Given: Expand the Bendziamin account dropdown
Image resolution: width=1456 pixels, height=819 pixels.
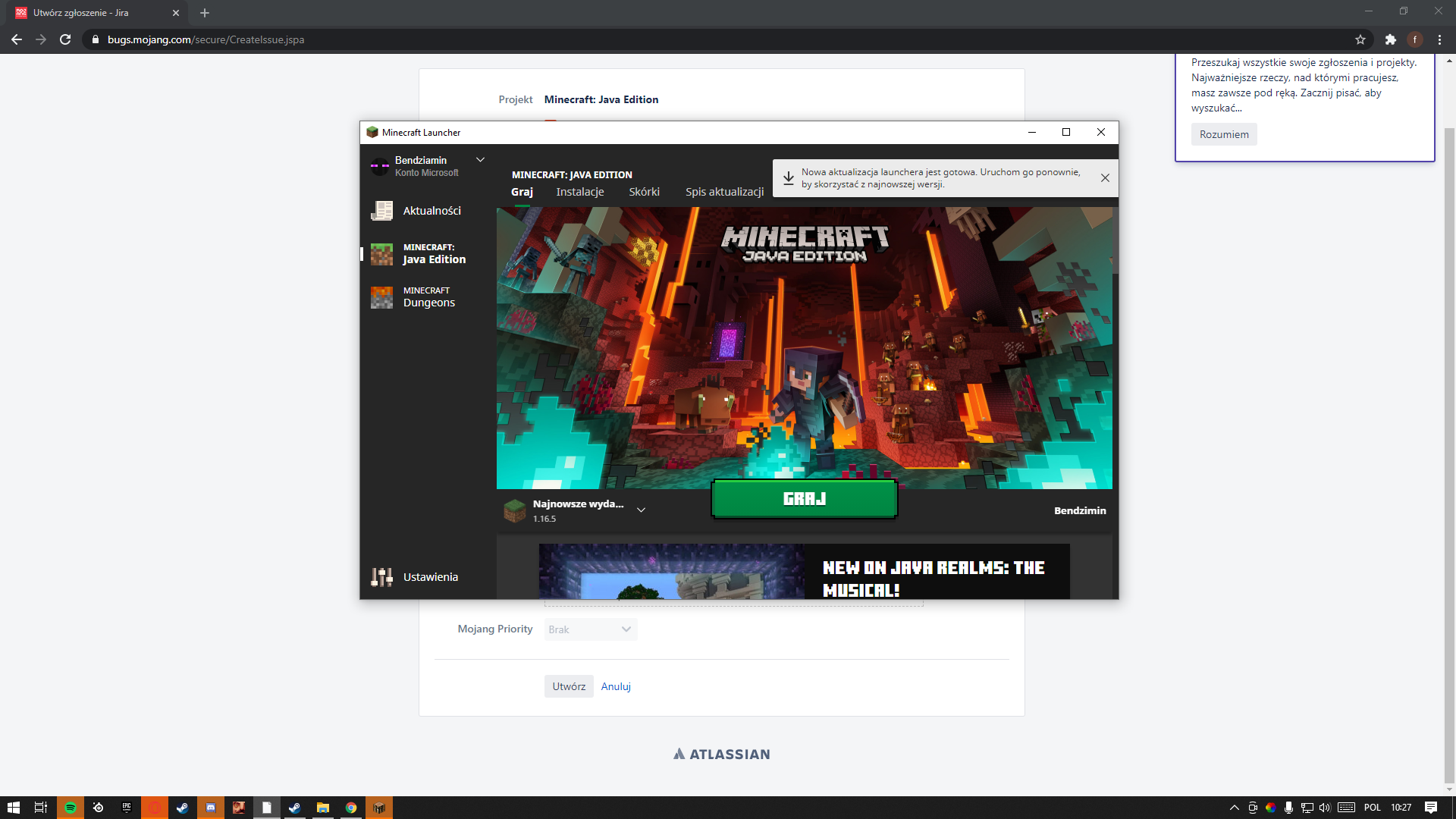Looking at the screenshot, I should [480, 160].
